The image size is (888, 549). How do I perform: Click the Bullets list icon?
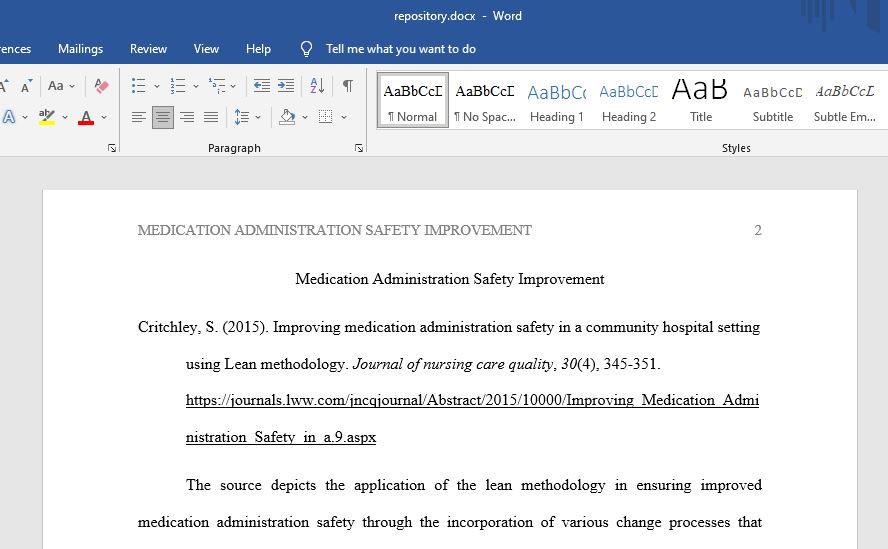tap(138, 86)
